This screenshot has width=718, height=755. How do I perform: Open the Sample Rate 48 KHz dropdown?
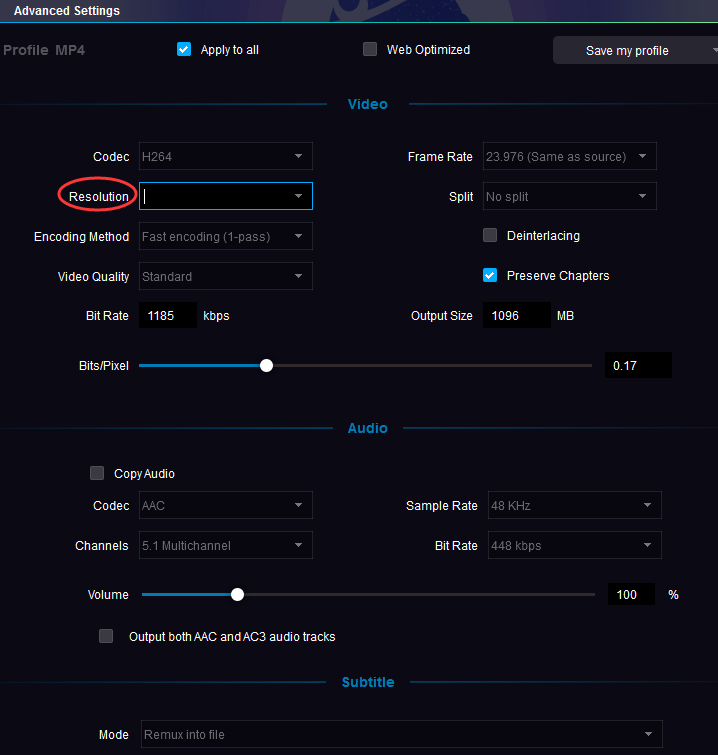pos(574,505)
